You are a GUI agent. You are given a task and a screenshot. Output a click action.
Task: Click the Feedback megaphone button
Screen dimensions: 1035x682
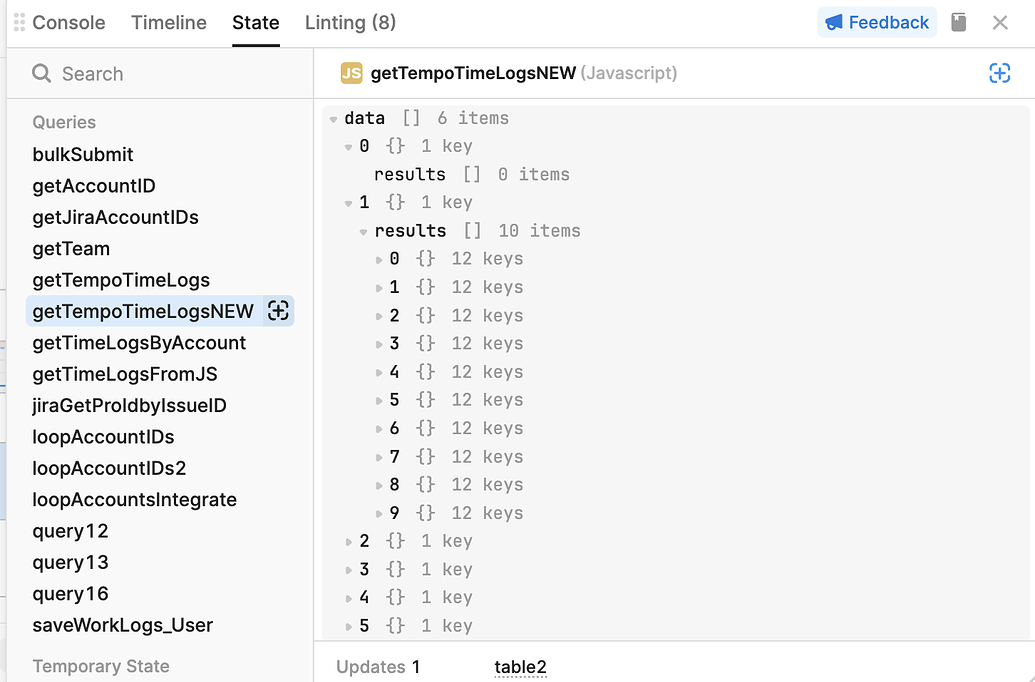click(877, 22)
